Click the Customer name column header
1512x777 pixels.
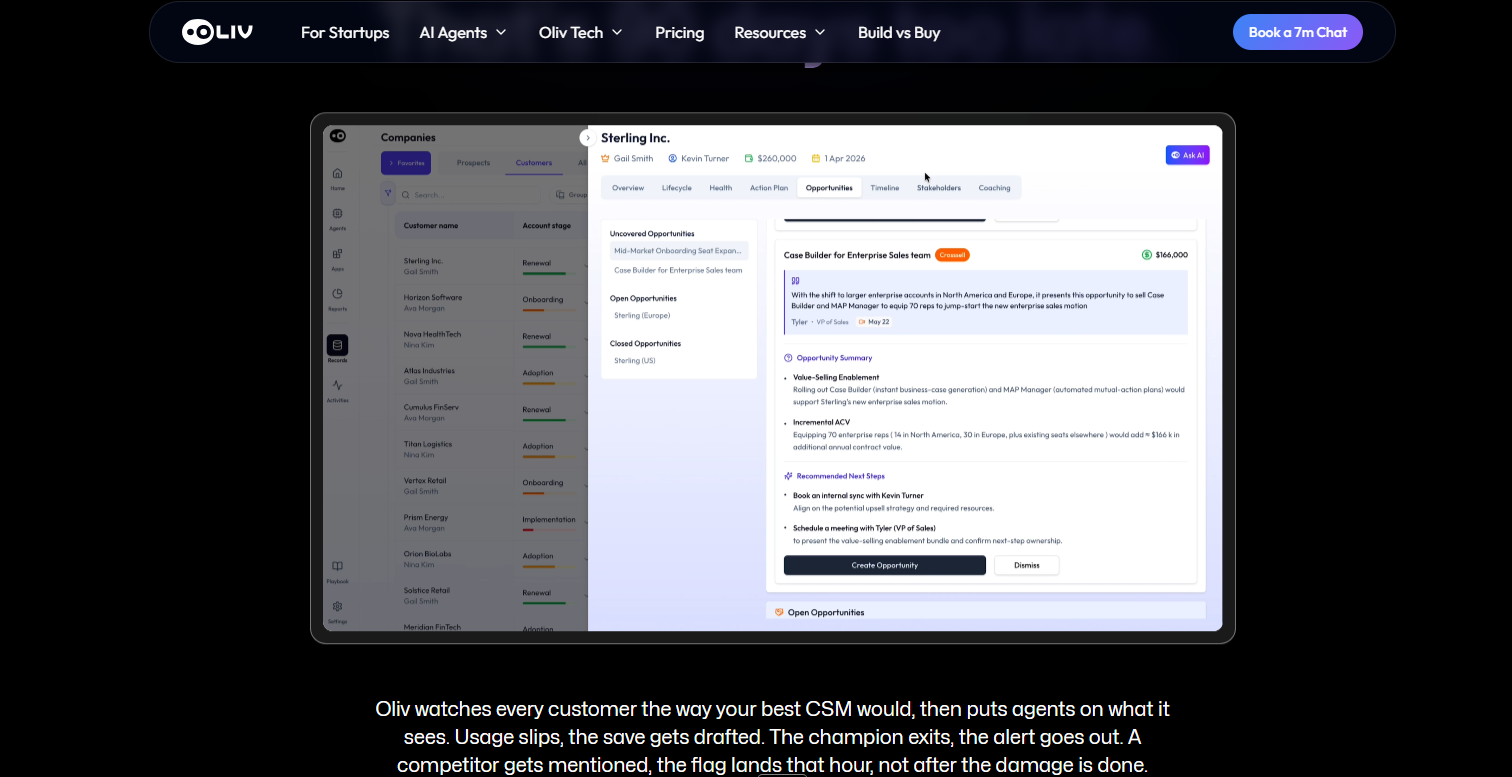click(x=431, y=226)
